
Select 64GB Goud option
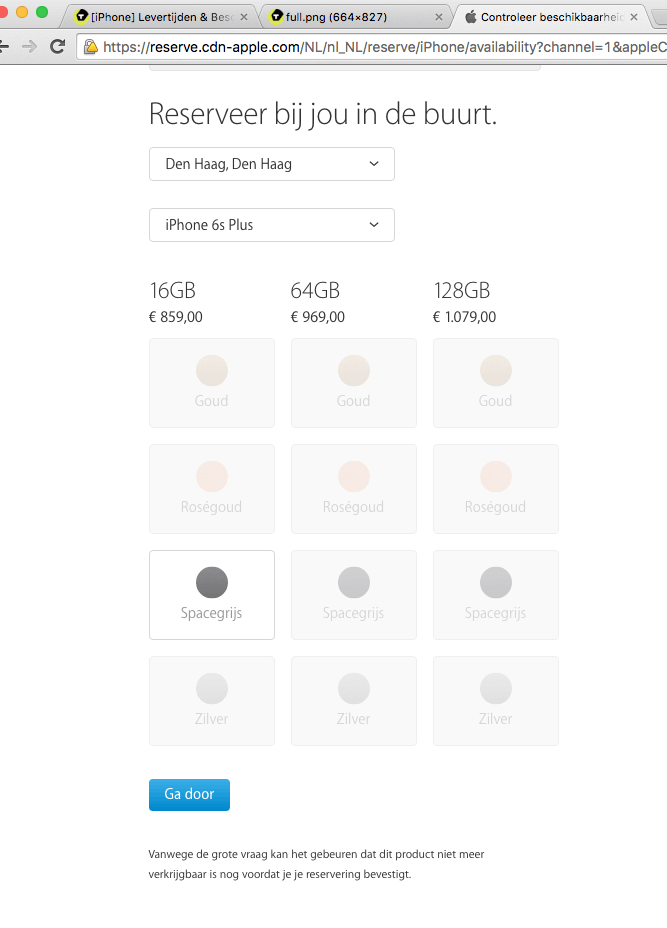[354, 383]
